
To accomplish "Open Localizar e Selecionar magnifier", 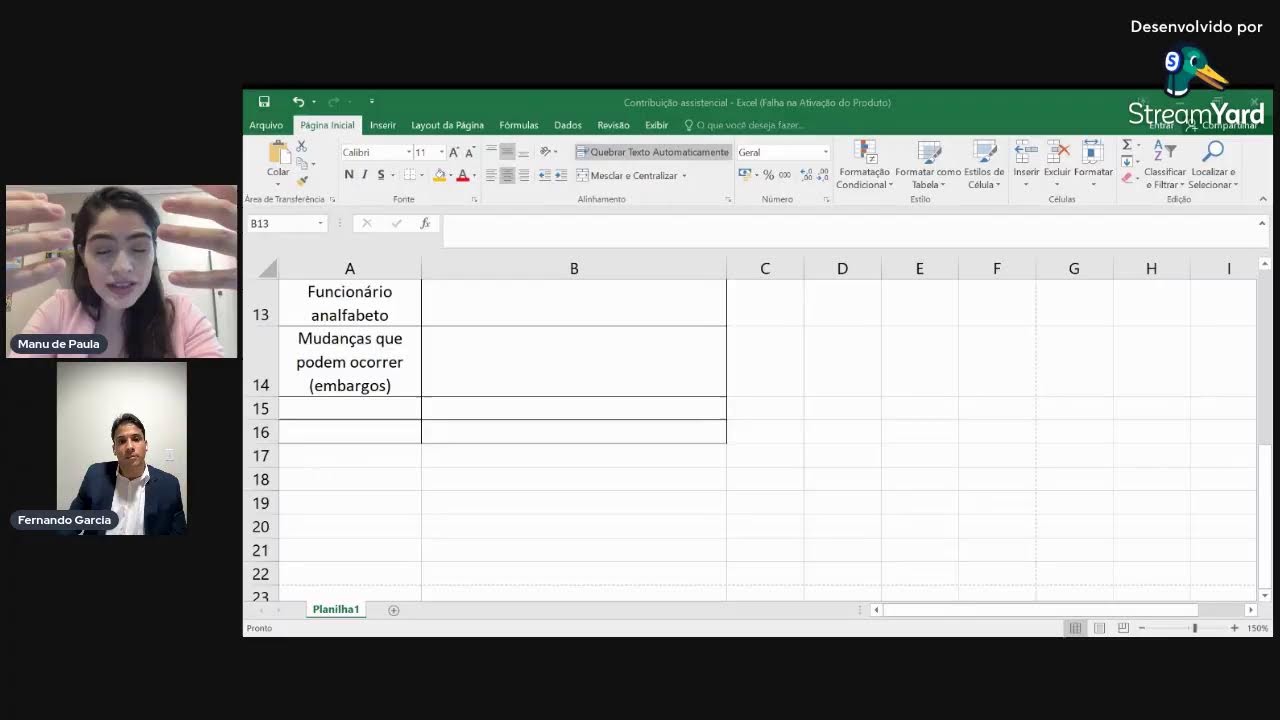I will [1213, 165].
